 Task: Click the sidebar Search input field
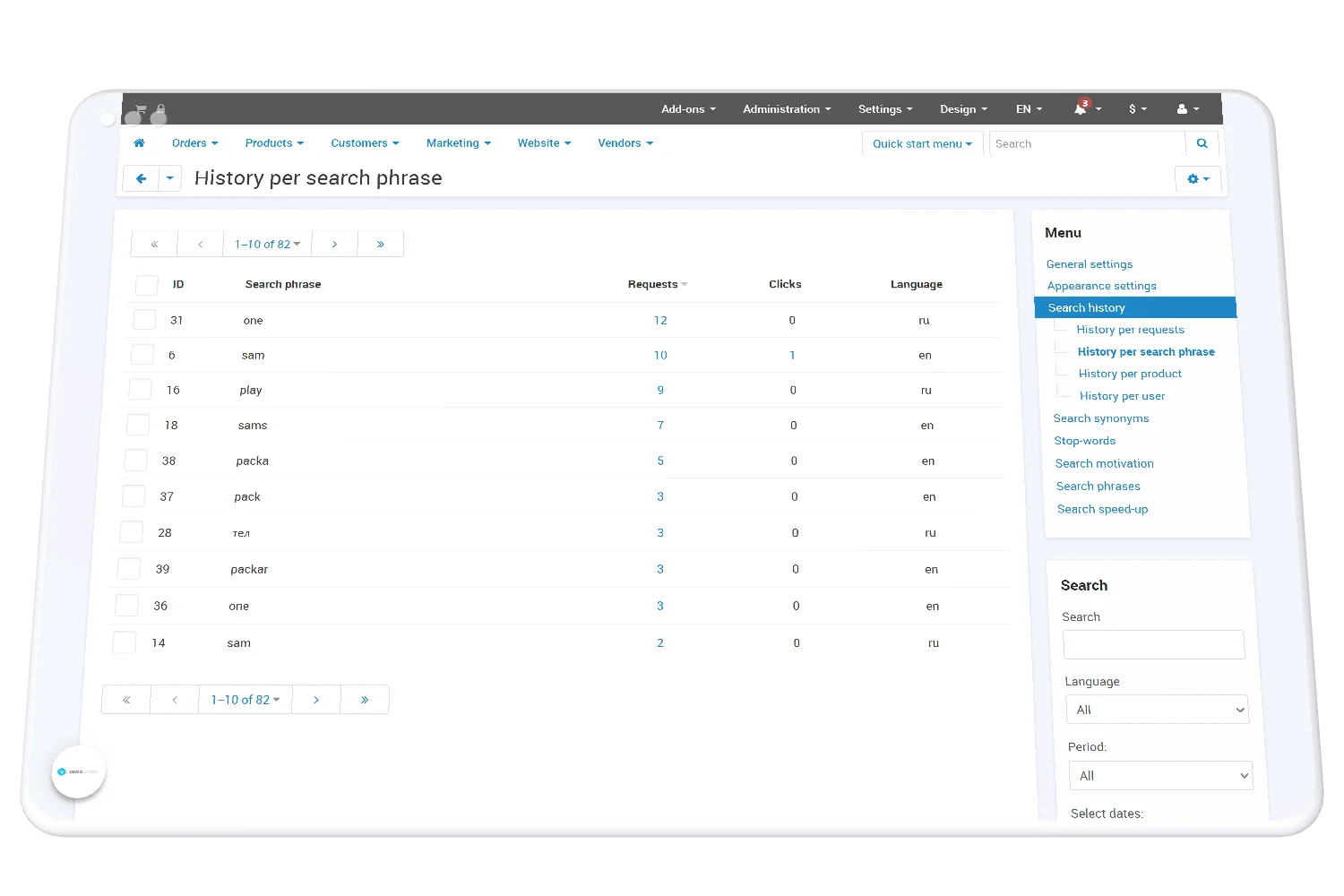point(1153,645)
